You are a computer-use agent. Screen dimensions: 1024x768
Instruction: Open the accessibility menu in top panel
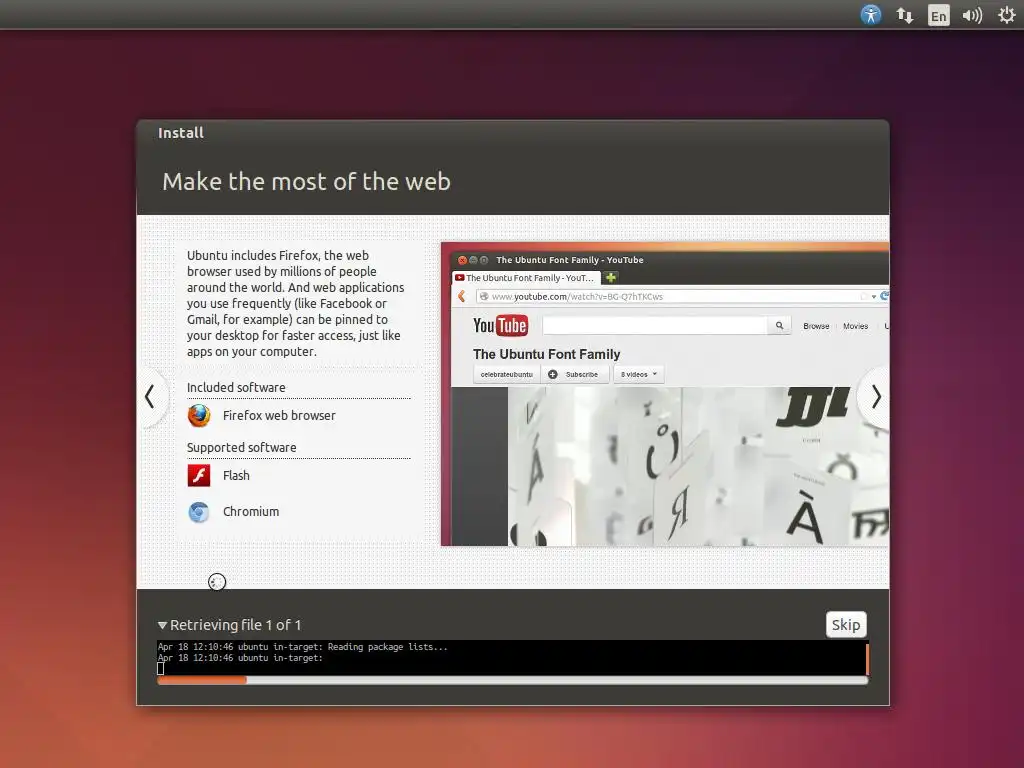pyautogui.click(x=871, y=15)
